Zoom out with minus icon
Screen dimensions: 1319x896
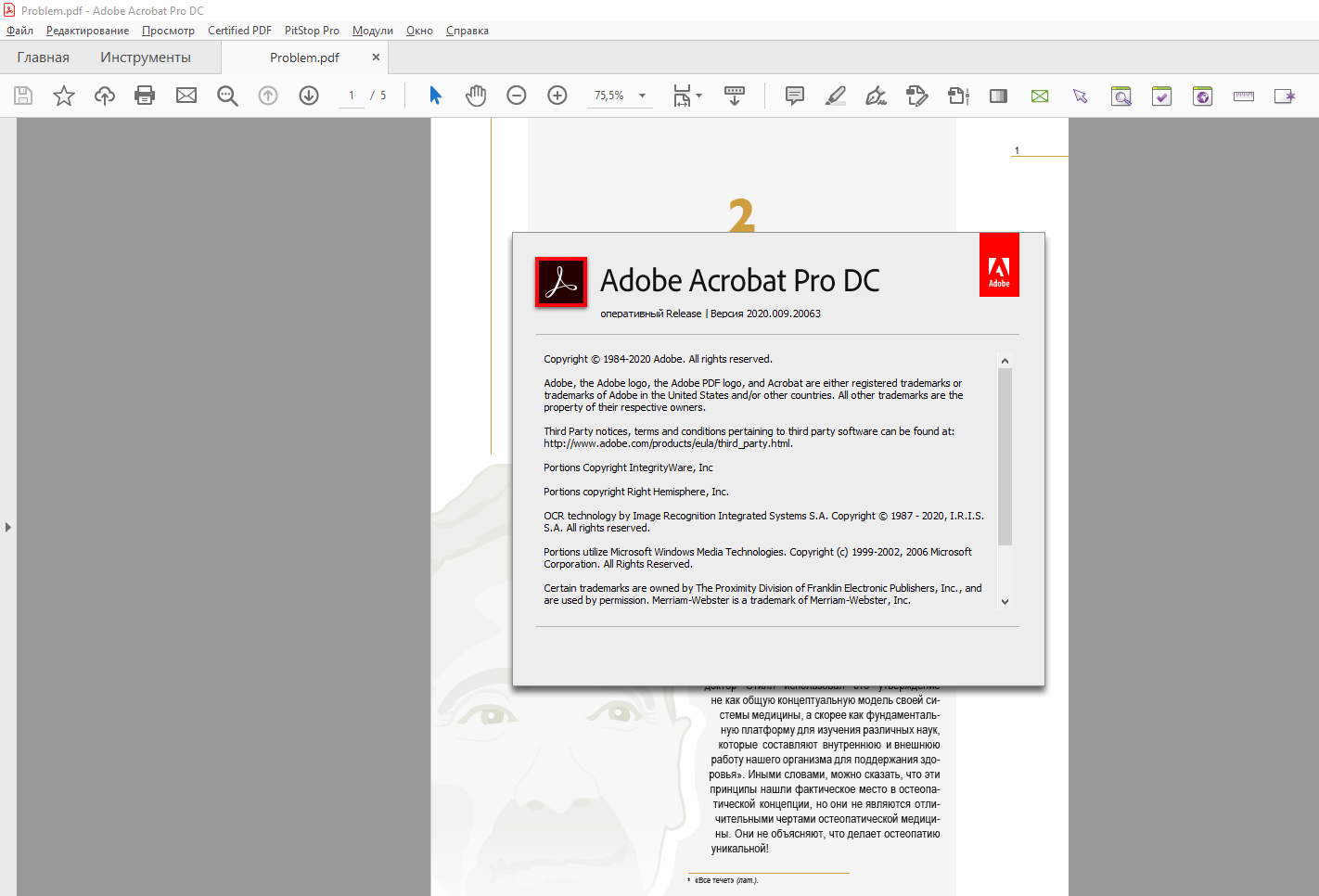coord(517,96)
